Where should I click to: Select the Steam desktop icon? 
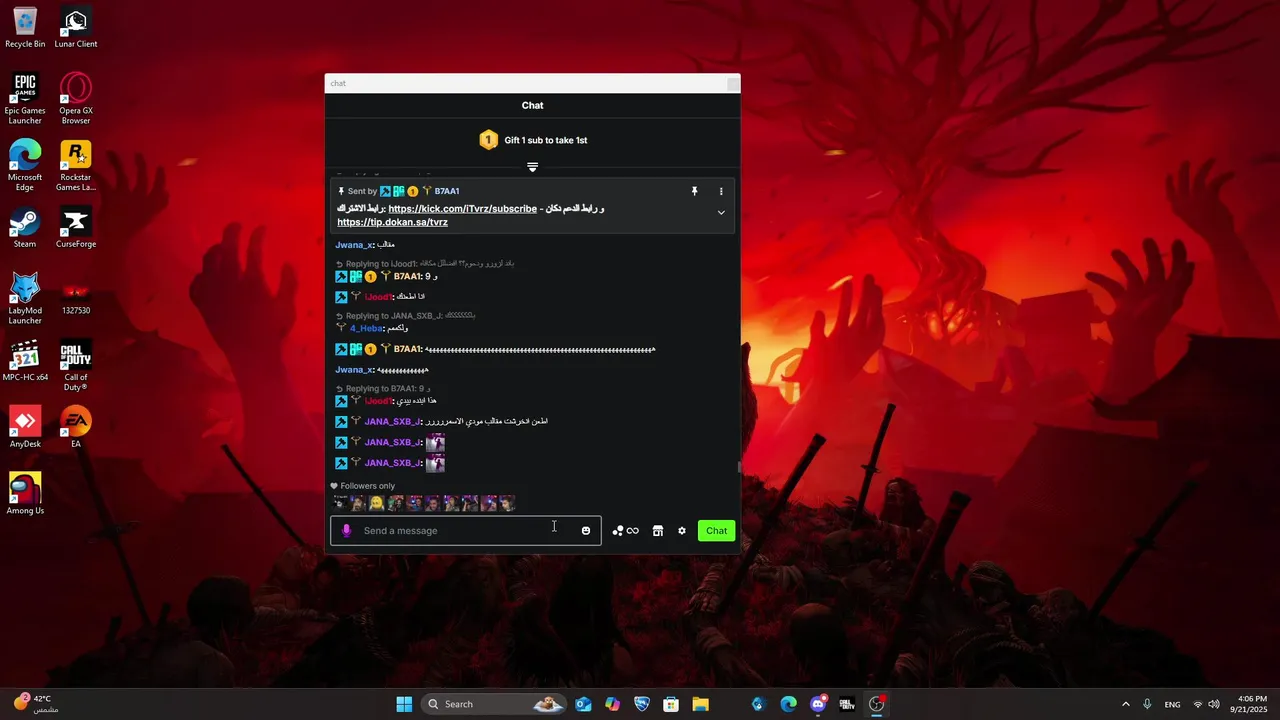25,228
